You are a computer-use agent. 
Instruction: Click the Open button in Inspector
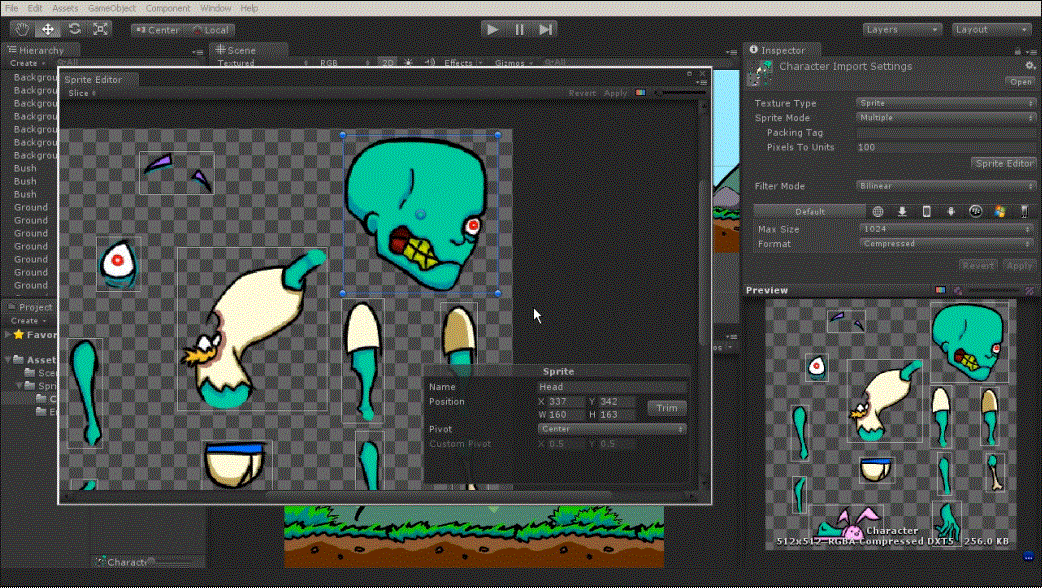pos(1020,82)
